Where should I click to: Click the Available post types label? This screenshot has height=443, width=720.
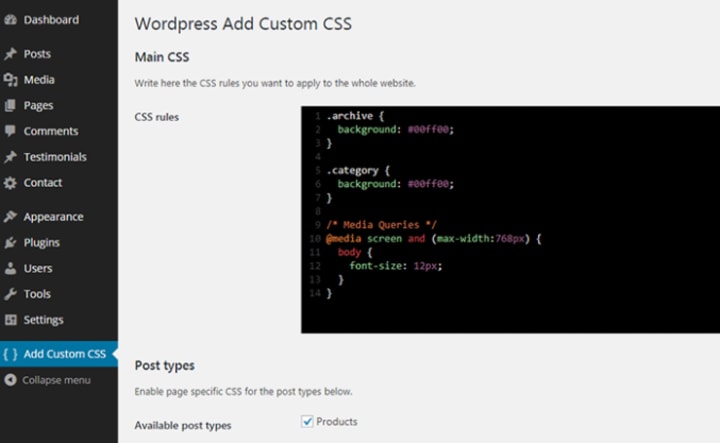click(183, 426)
